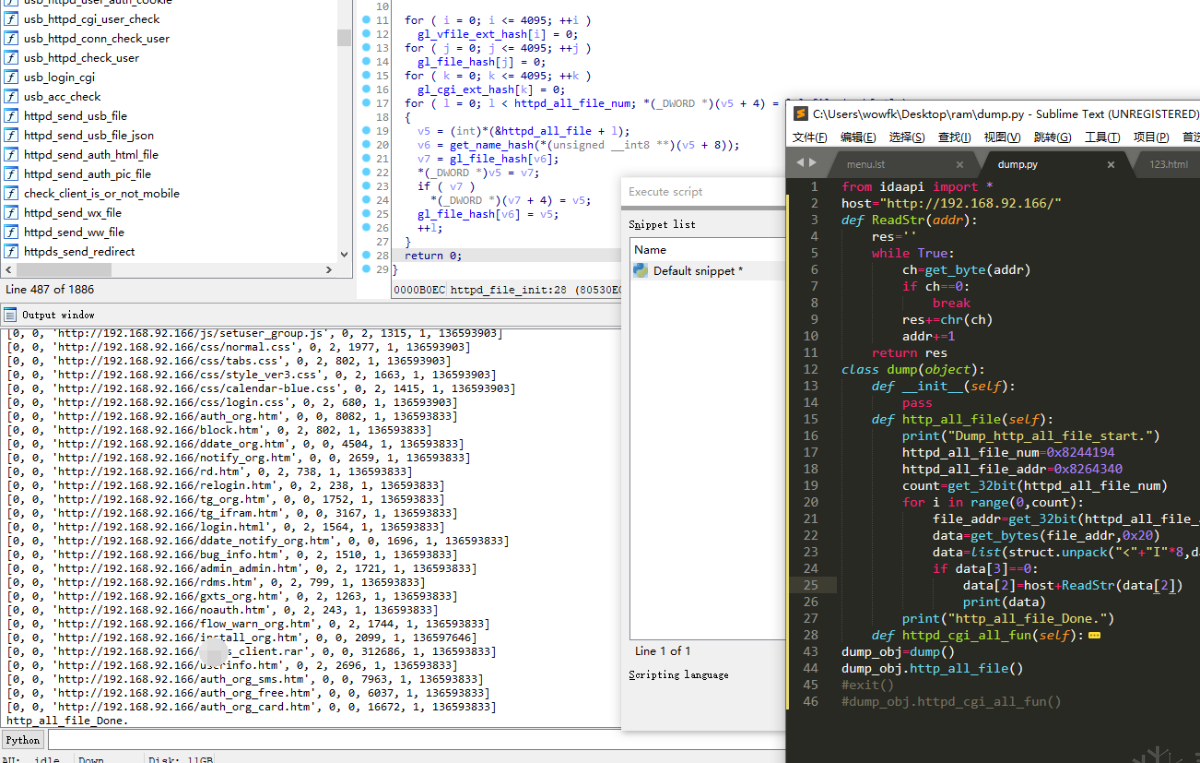The height and width of the screenshot is (763, 1200).
Task: Close the menu.lst tab in Sublime
Action: coord(959,164)
